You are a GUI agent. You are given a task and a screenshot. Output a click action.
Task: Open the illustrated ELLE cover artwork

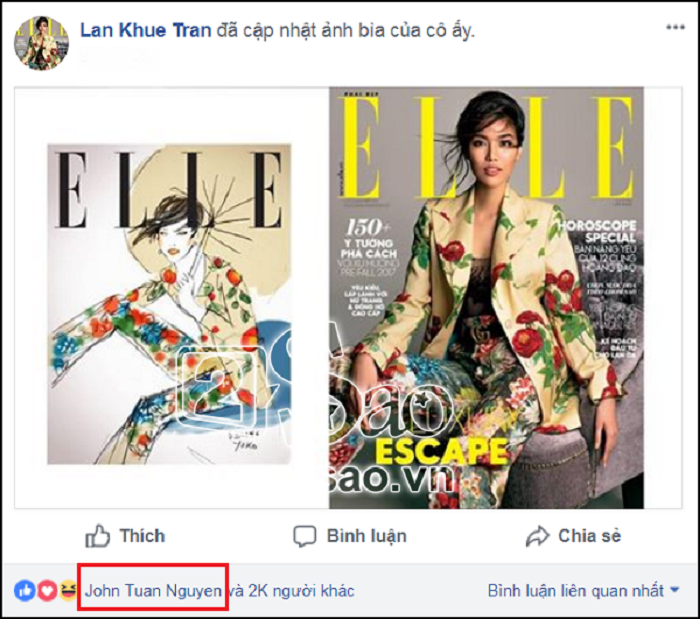coord(169,304)
